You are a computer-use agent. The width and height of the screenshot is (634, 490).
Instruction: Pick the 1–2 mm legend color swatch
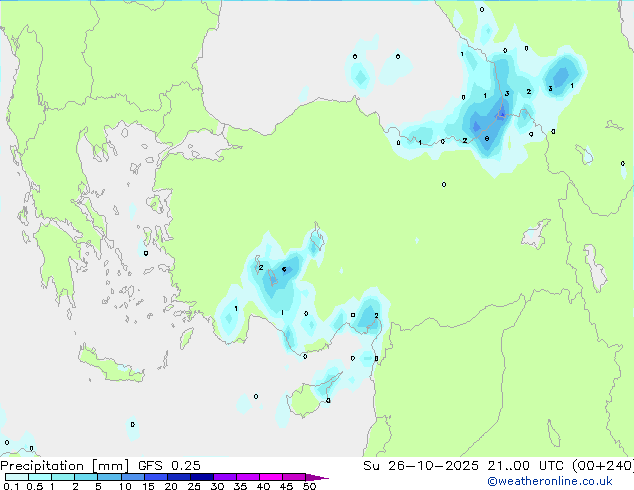tap(63, 477)
